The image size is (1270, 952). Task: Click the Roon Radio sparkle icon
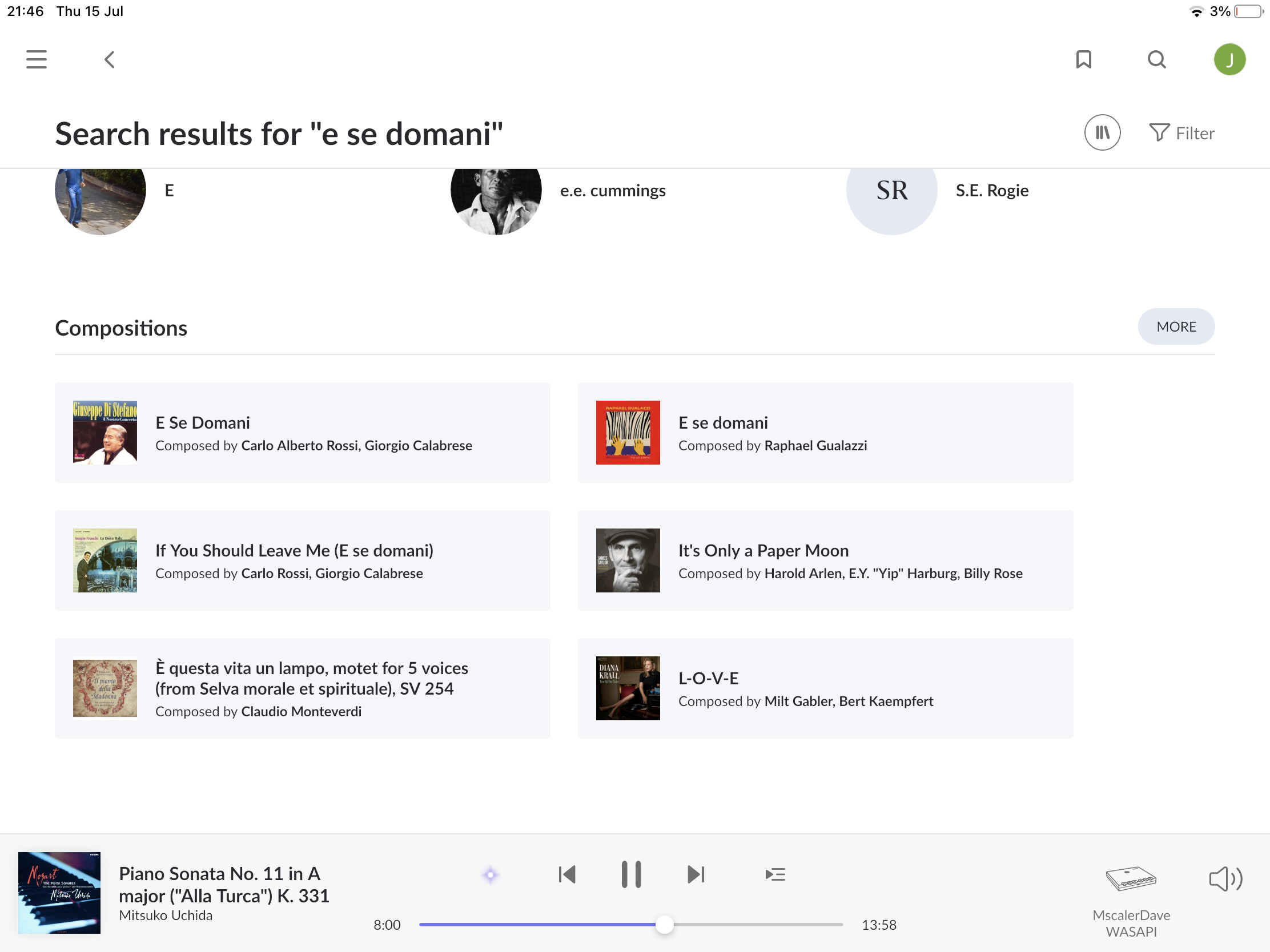490,874
